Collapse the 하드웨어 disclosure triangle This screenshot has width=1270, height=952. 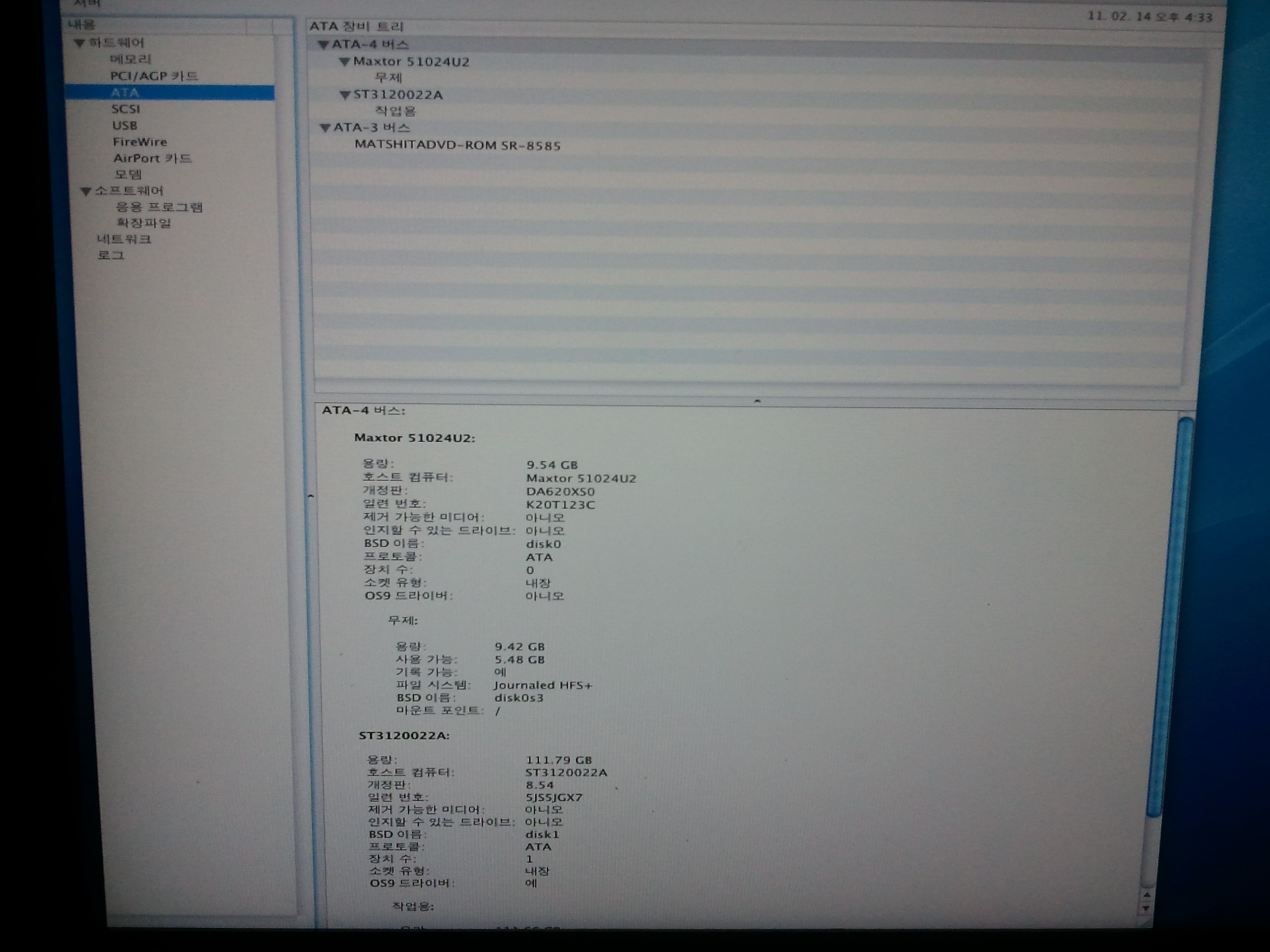pyautogui.click(x=79, y=43)
